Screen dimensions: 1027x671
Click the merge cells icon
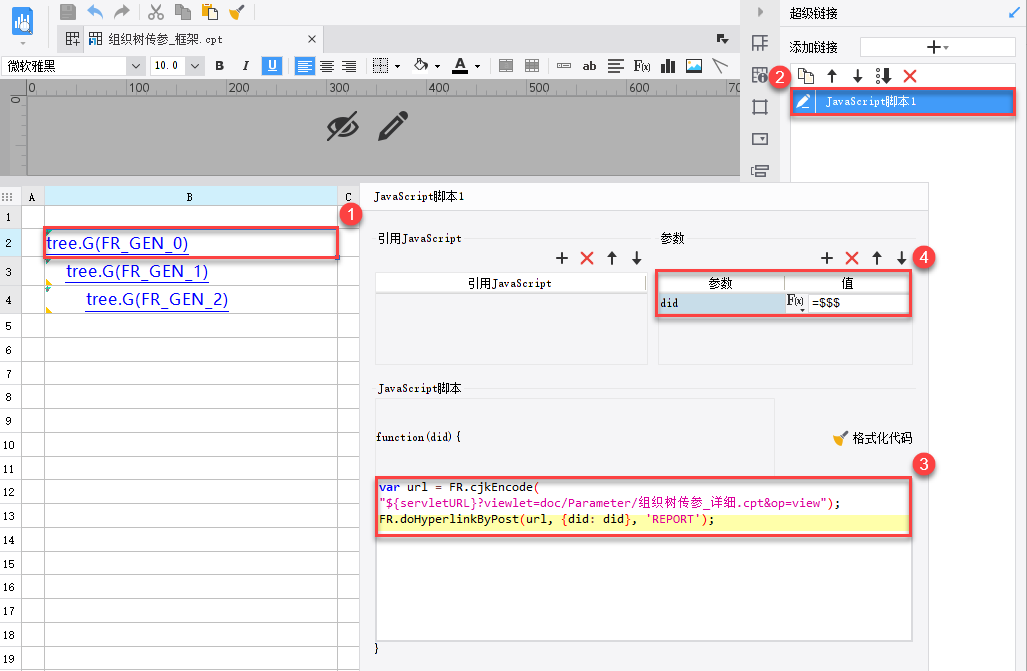click(506, 66)
